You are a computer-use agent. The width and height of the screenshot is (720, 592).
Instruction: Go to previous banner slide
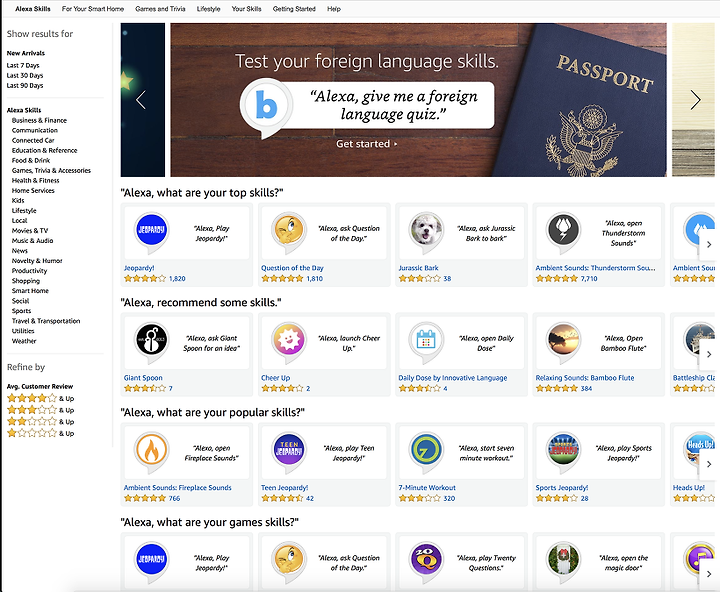tap(141, 100)
